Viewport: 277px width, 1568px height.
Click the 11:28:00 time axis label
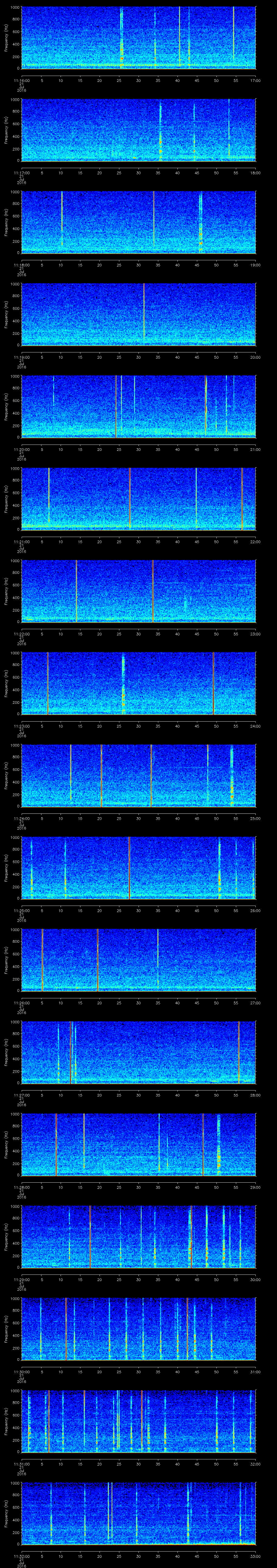(21, 1187)
